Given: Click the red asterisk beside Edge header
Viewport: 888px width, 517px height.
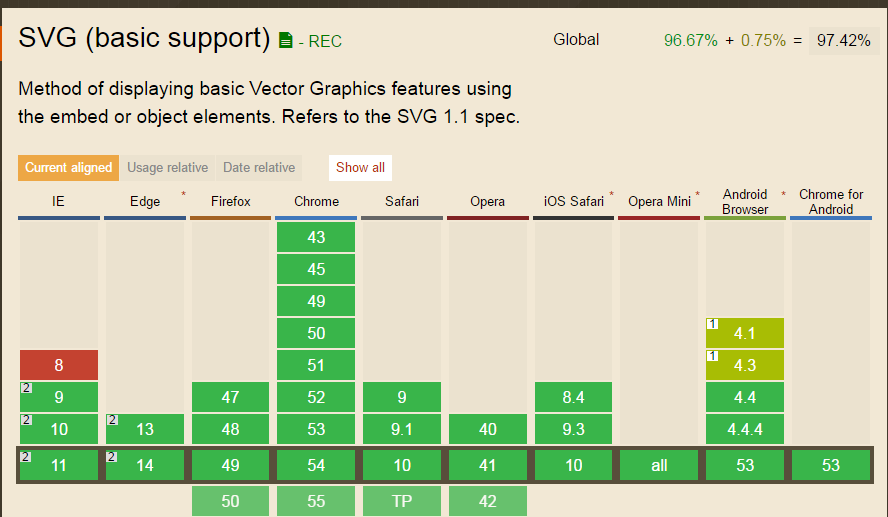Looking at the screenshot, I should tap(183, 194).
